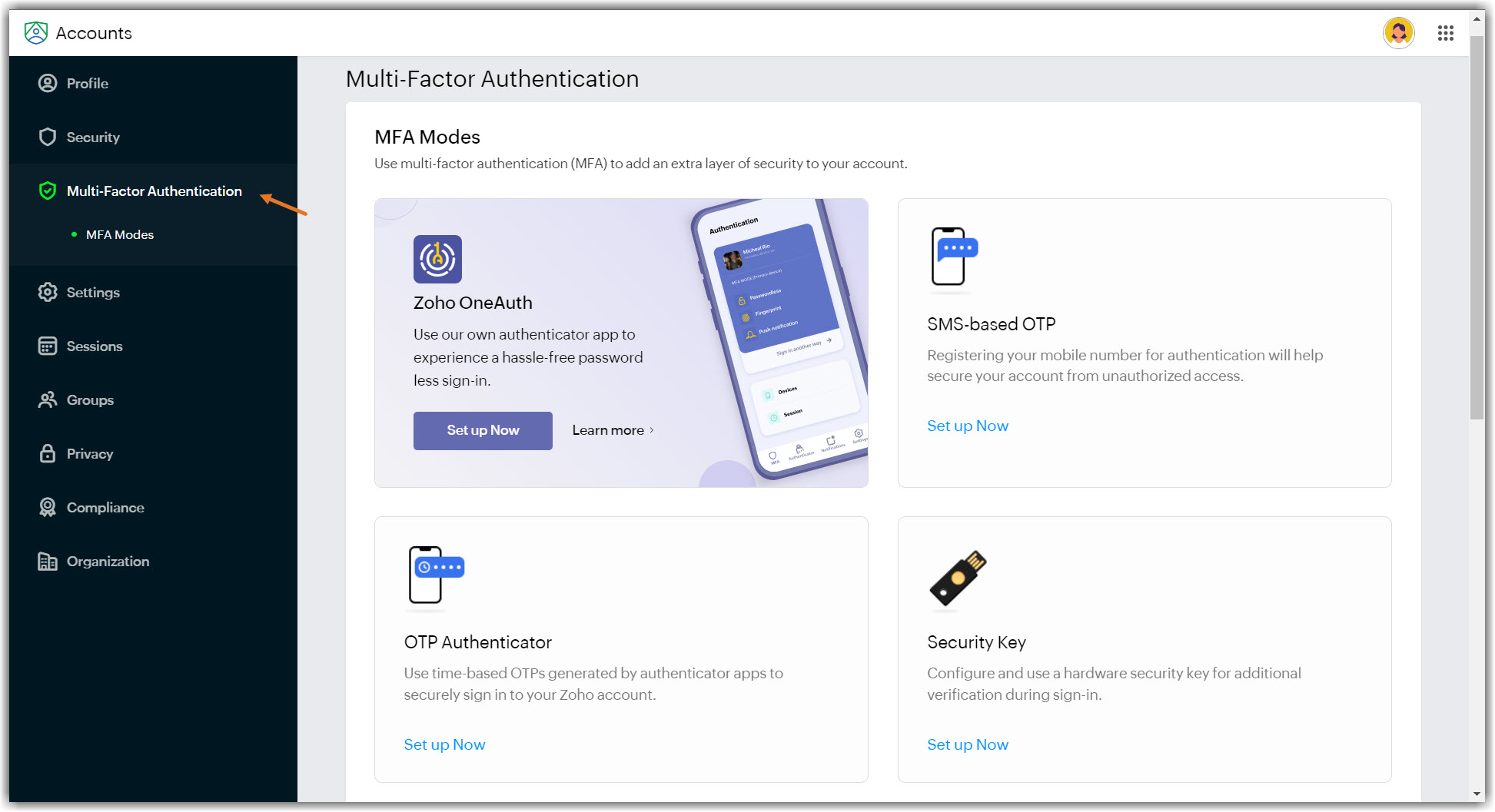Click the scrollbar up arrow
Screen dimensions: 1495x812
[x=1477, y=18]
